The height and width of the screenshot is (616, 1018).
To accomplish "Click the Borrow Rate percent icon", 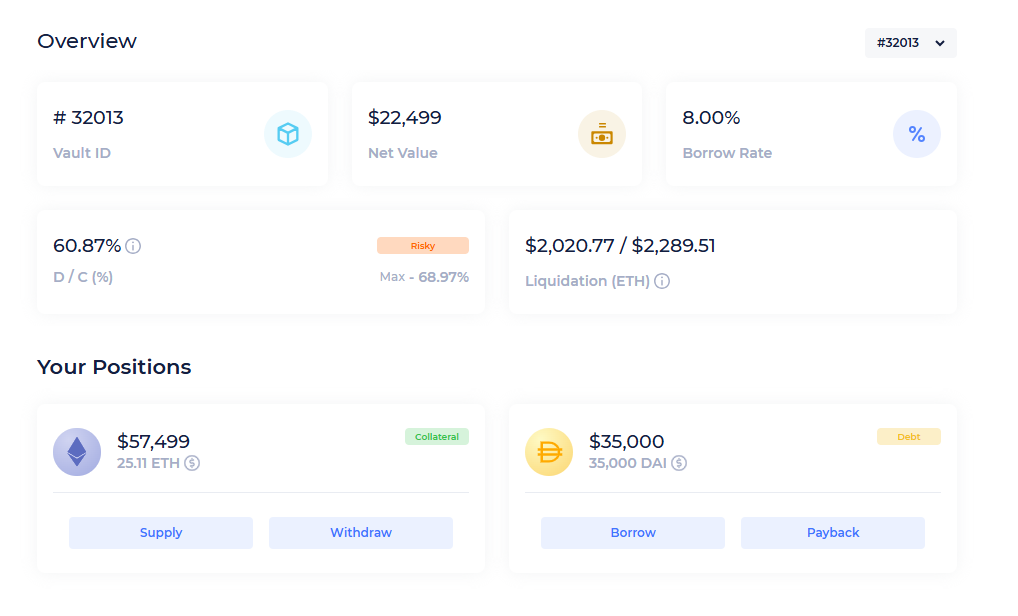I will (916, 134).
